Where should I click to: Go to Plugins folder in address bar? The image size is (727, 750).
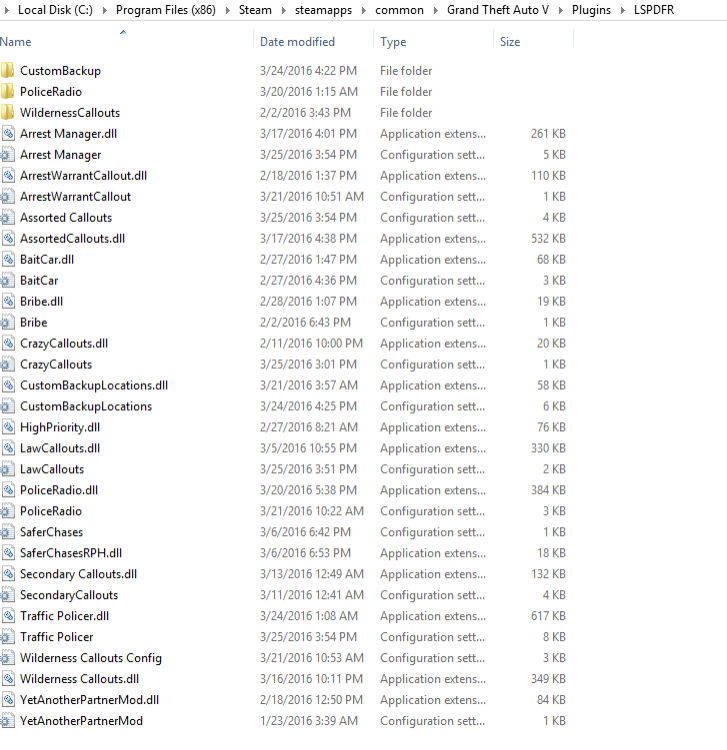coord(591,10)
